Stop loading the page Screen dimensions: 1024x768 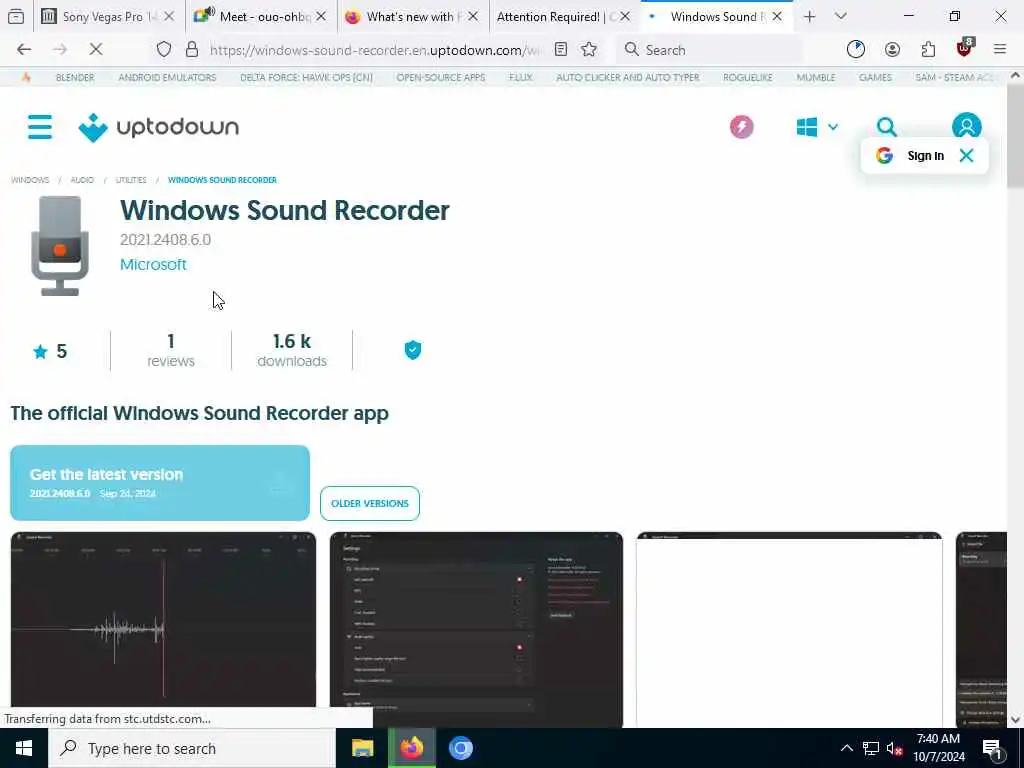tap(95, 49)
